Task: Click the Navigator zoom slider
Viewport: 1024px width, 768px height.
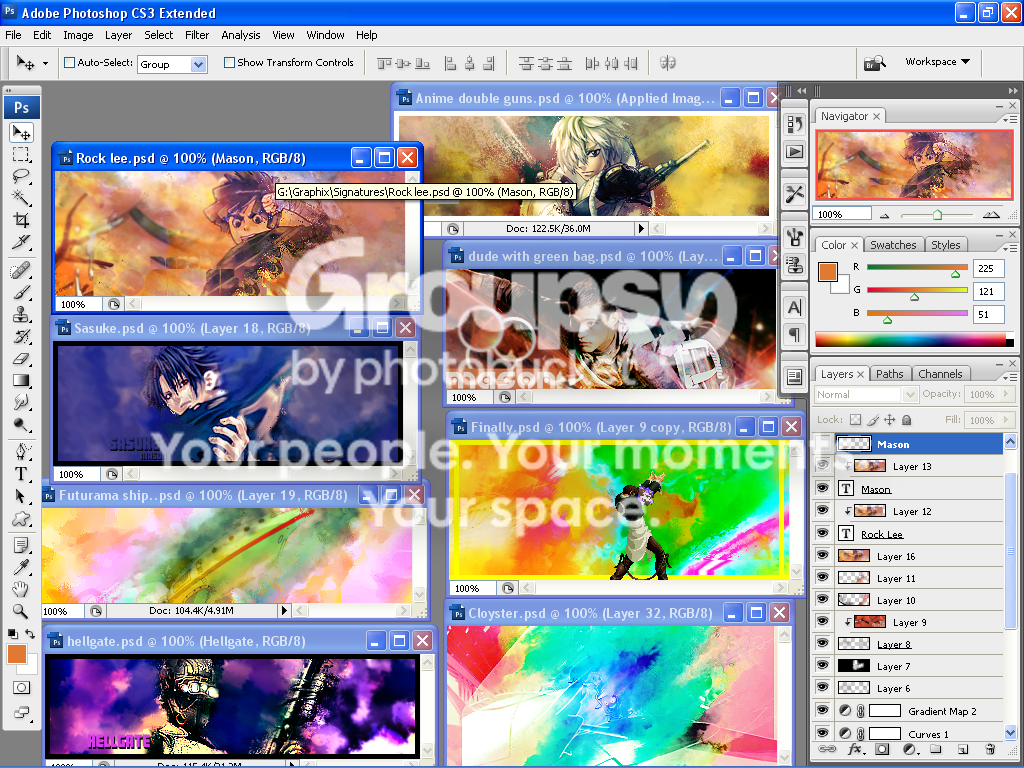Action: (937, 215)
